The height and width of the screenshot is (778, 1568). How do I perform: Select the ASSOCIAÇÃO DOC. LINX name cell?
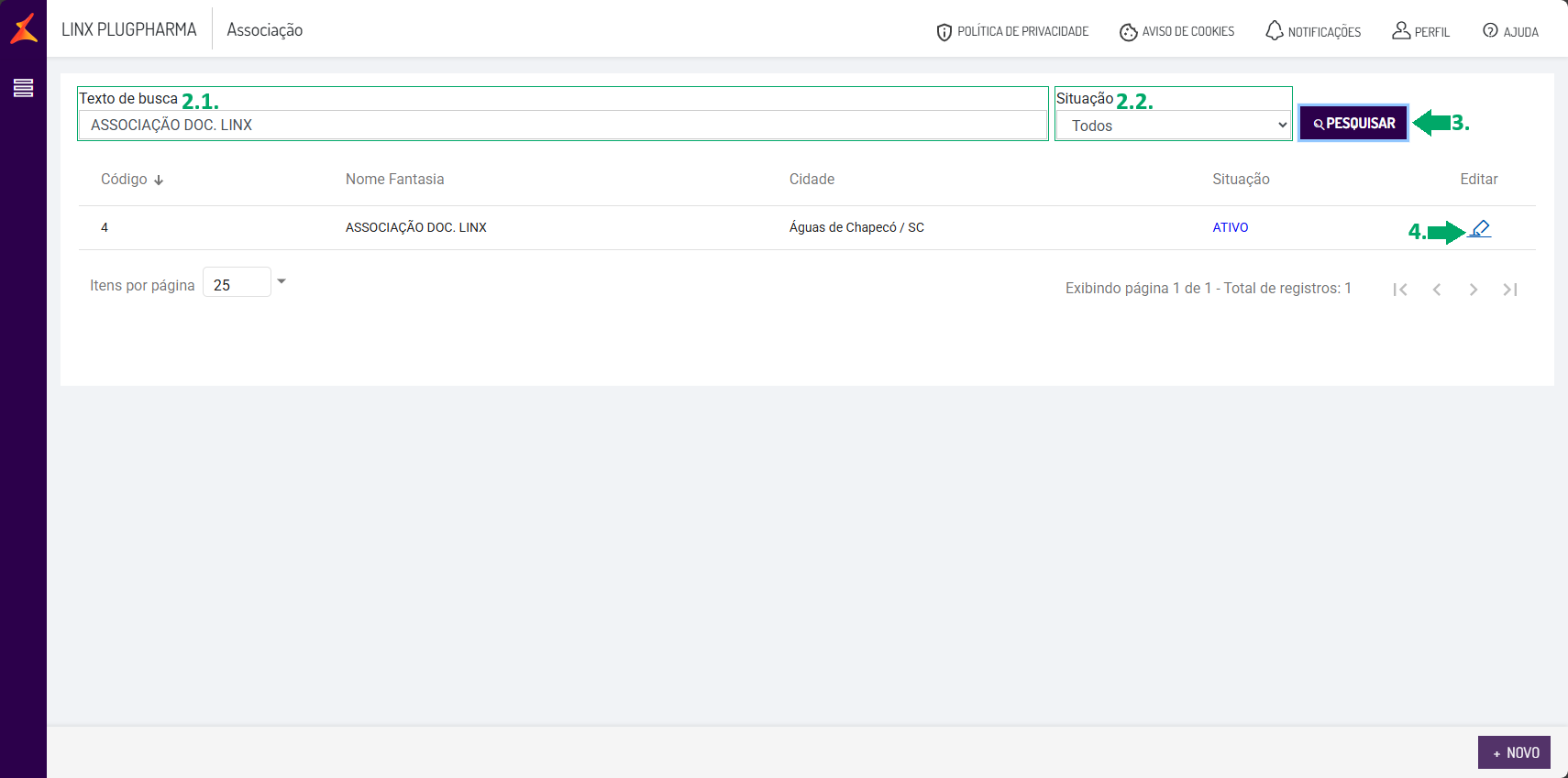415,227
